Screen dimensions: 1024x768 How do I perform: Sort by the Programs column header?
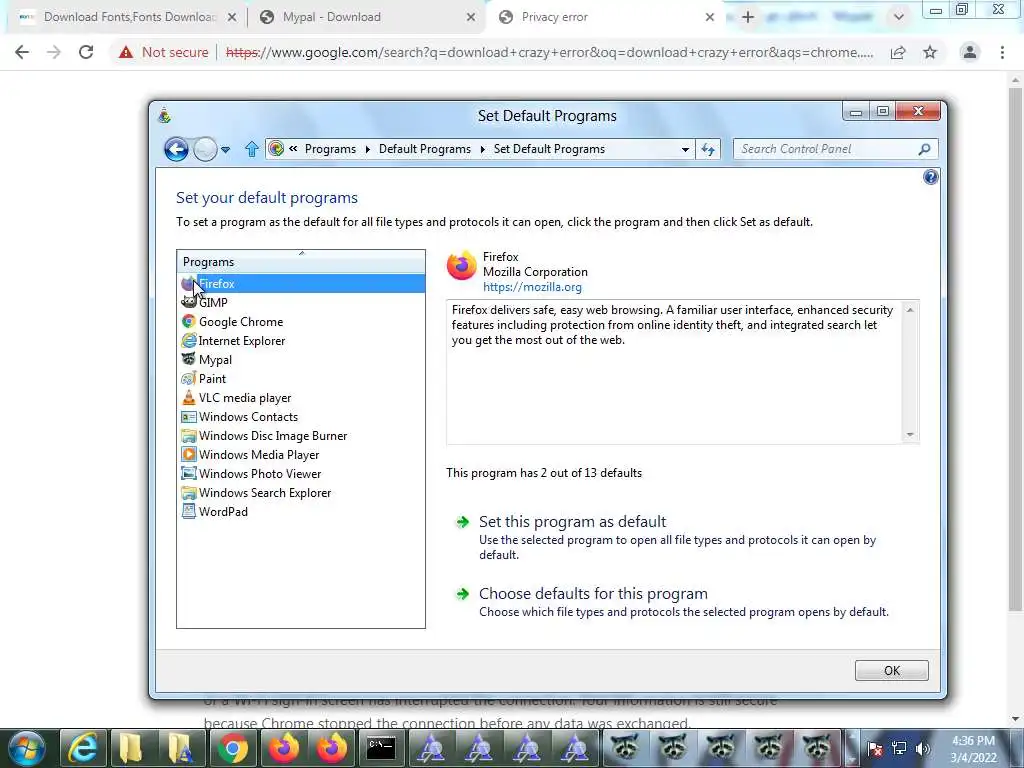click(300, 262)
